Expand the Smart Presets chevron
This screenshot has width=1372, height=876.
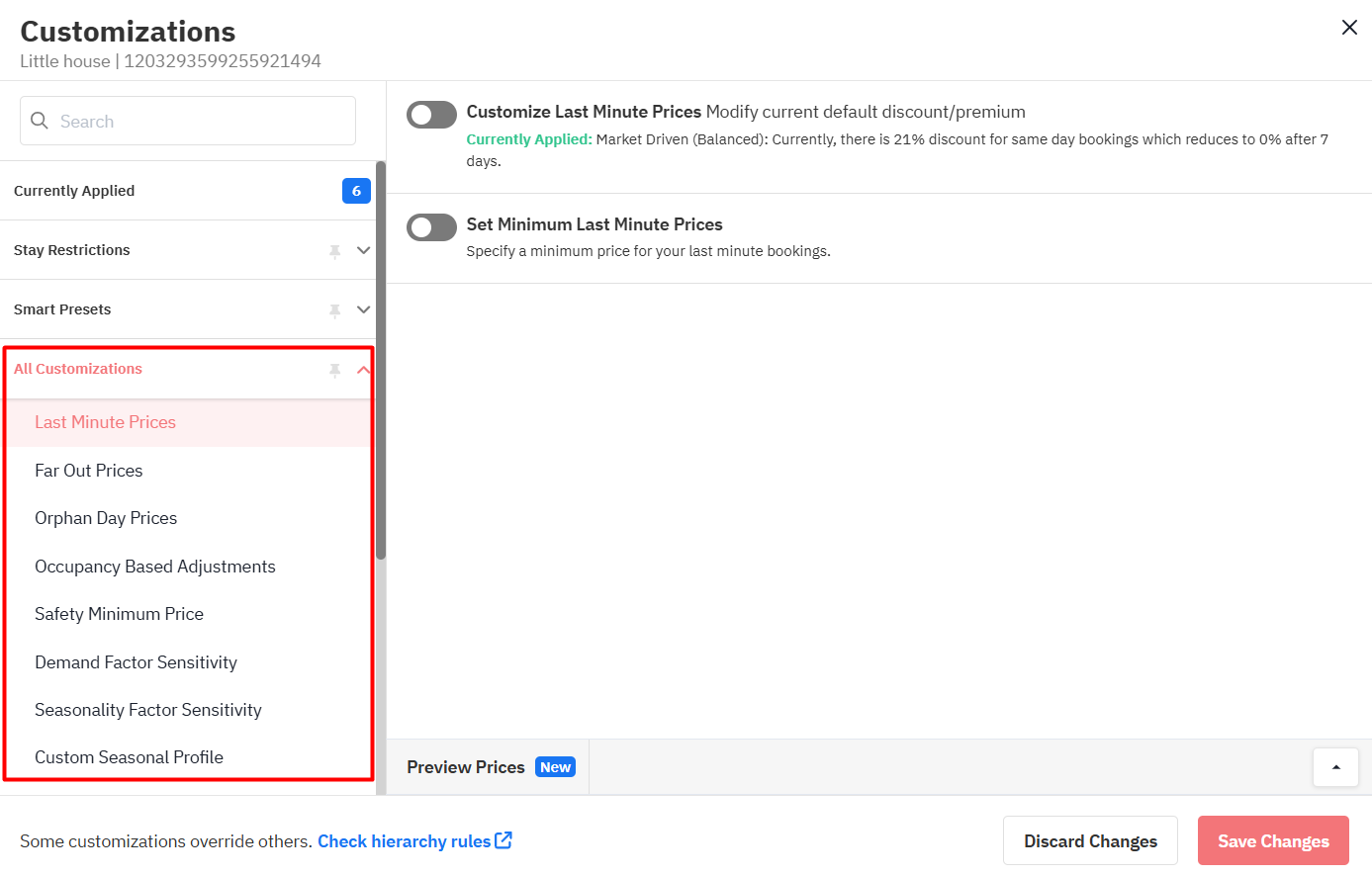click(x=363, y=309)
